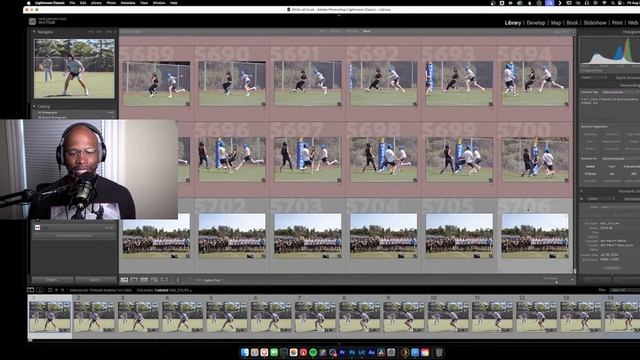640x360 pixels.
Task: Switch to People view icon in toolbar
Action: point(164,280)
